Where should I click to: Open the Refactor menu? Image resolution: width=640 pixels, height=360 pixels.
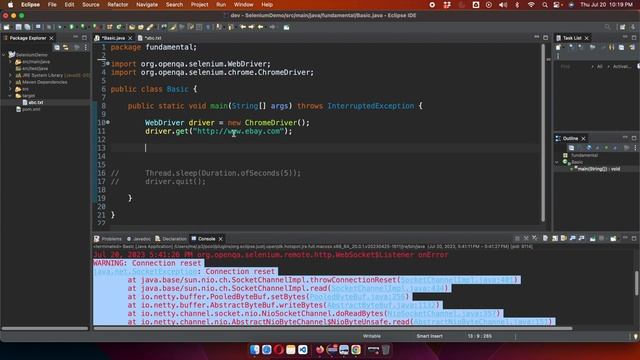118,4
